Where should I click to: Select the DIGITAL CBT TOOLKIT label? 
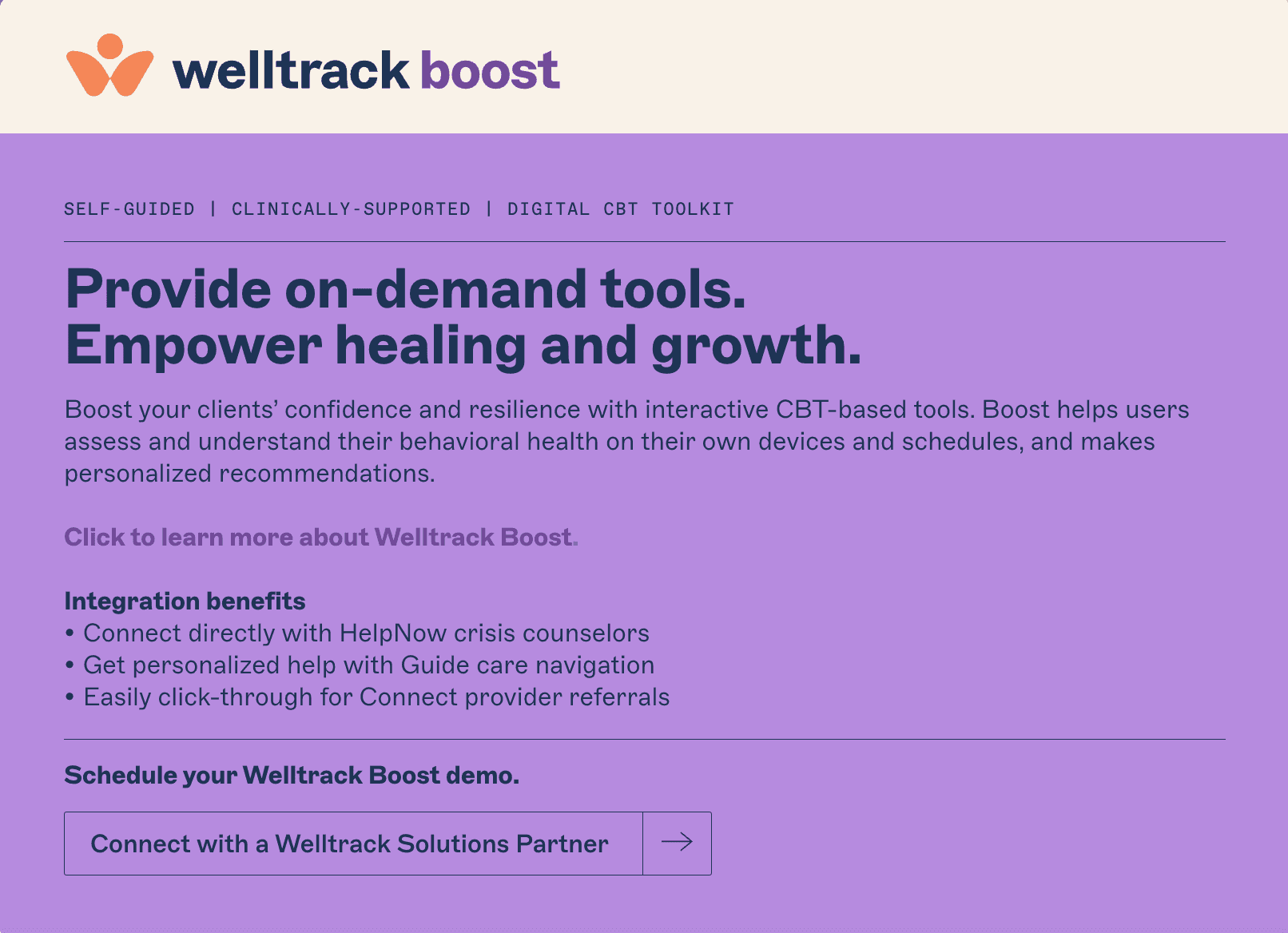click(x=620, y=209)
